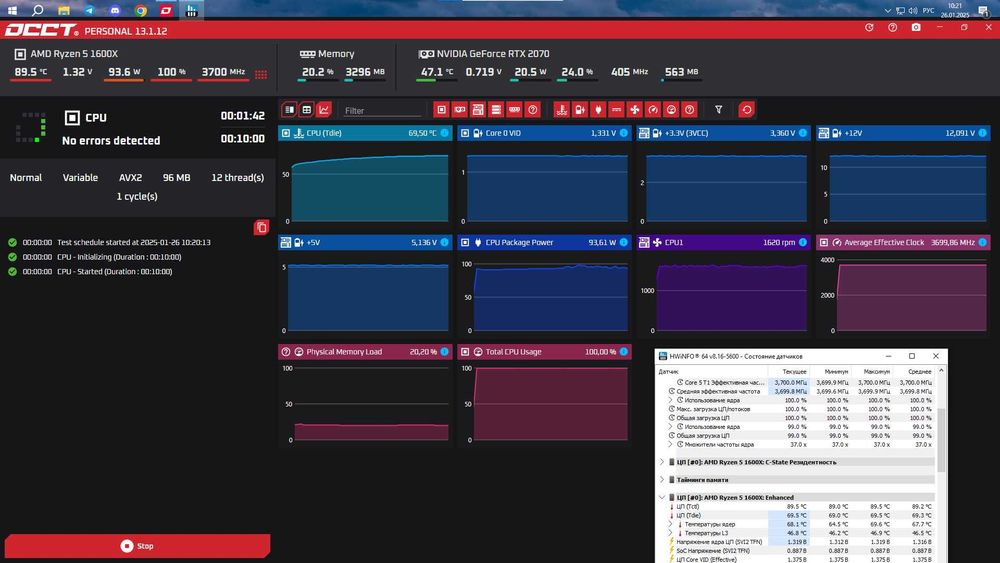This screenshot has height=563, width=1000.
Task: Open the info for Total CPU Usage graph
Action: click(x=624, y=351)
